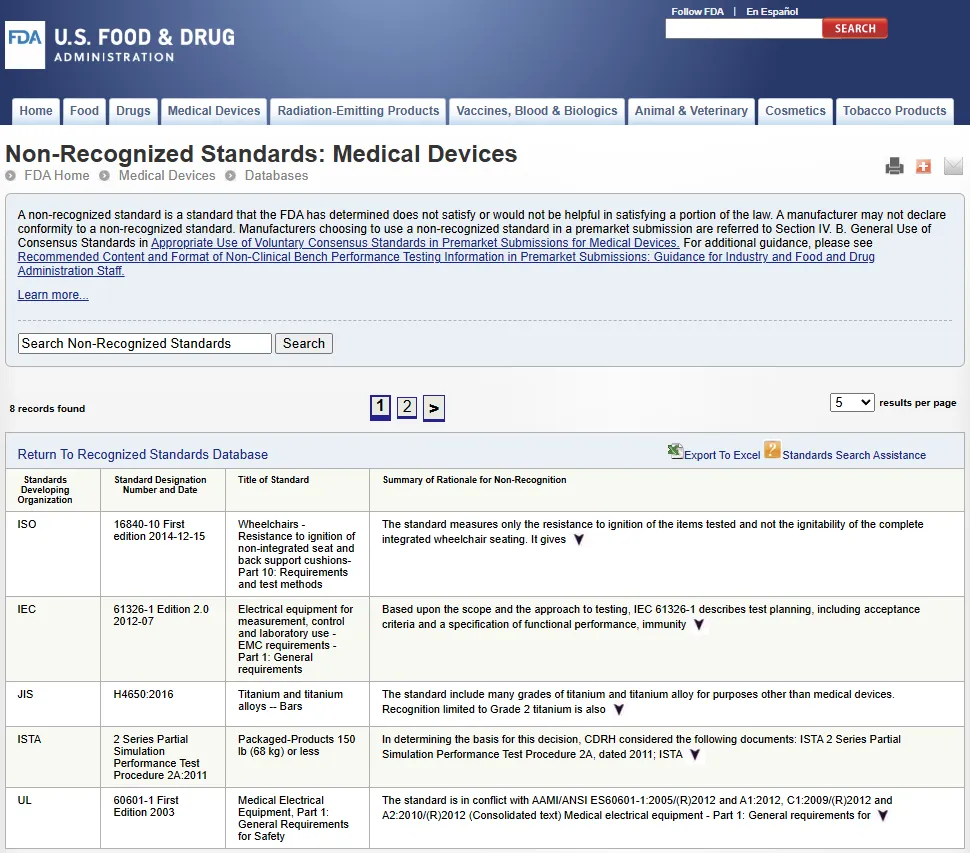The height and width of the screenshot is (853, 970).
Task: Open Vaccines, Blood & Biologics tab
Action: 537,111
